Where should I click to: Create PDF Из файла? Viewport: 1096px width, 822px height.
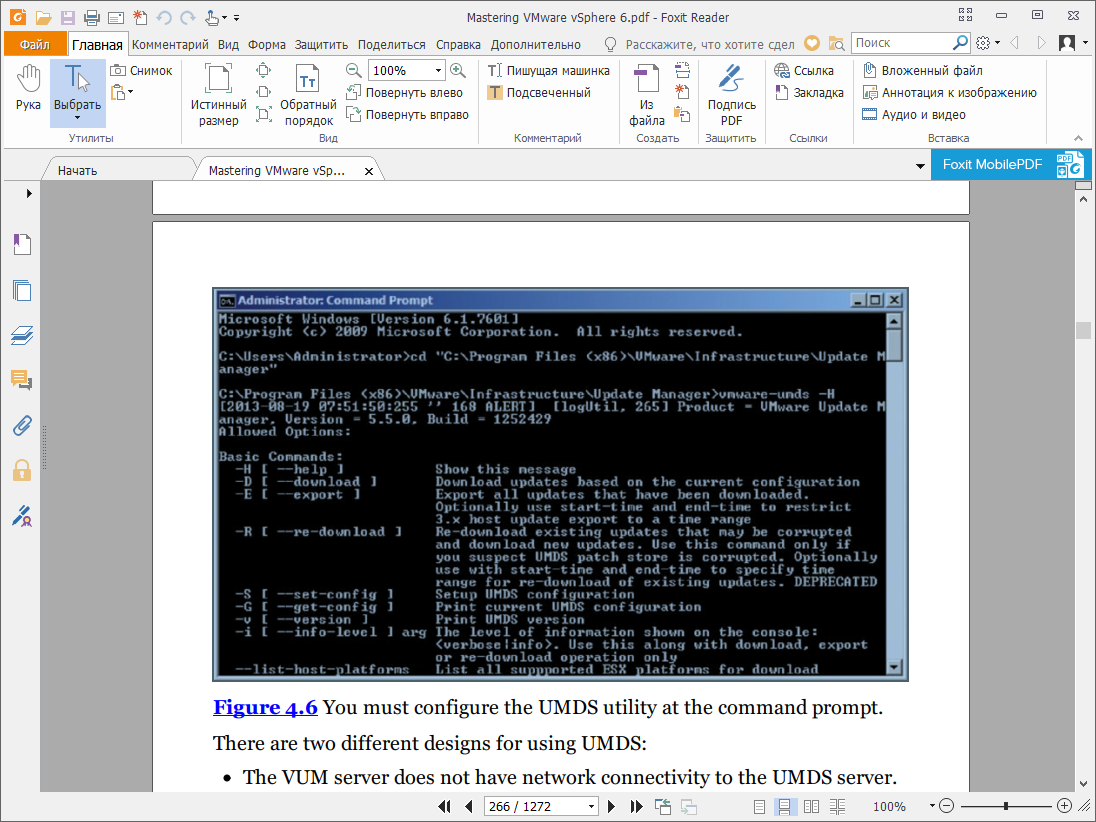click(x=647, y=94)
